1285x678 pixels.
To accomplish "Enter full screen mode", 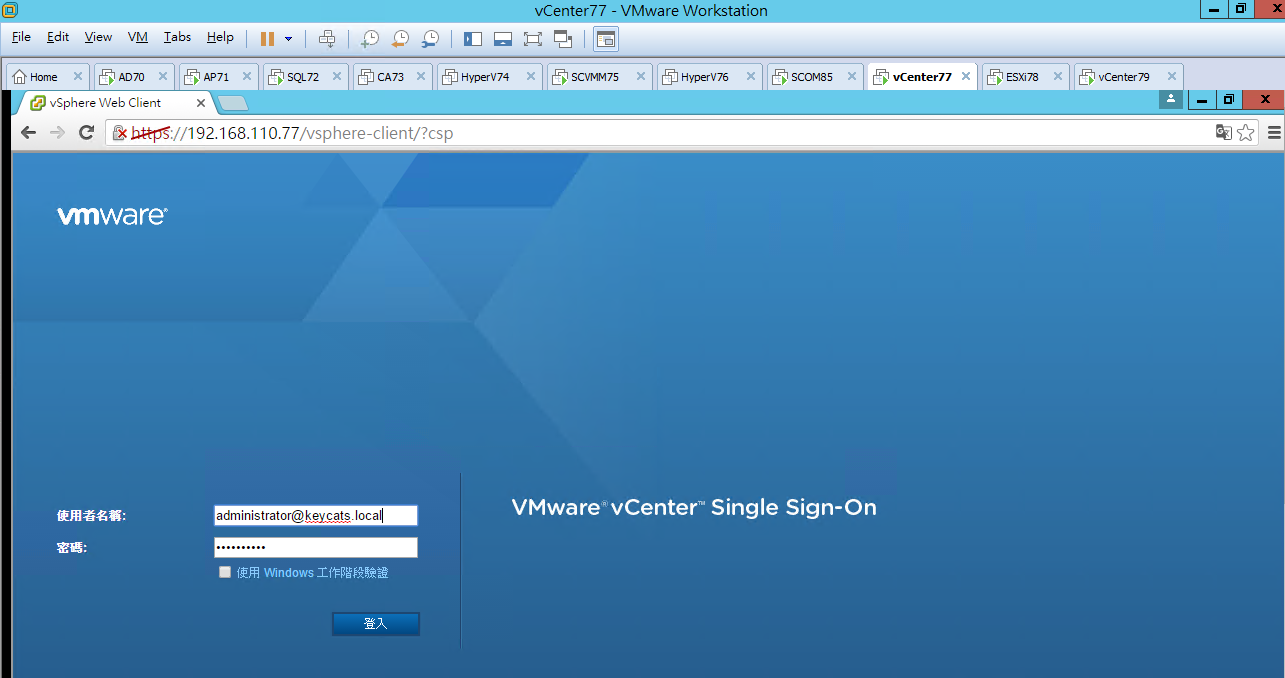I will point(533,39).
